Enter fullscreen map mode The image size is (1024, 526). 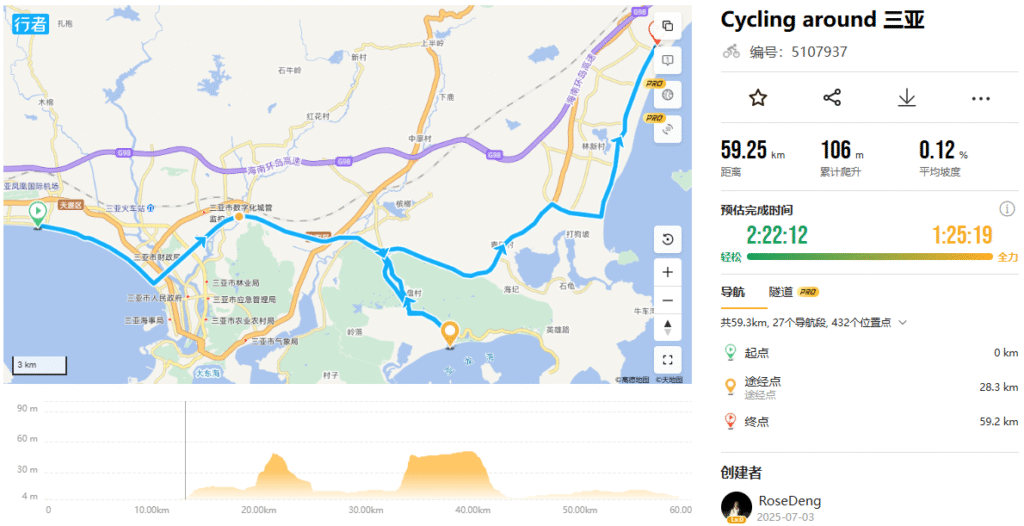[668, 360]
